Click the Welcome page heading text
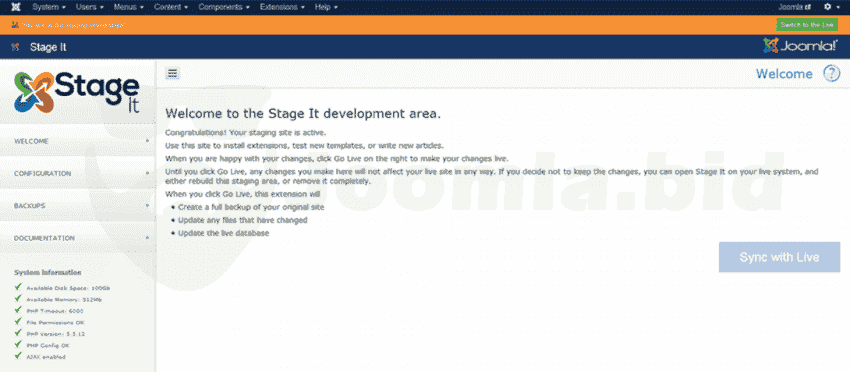 784,74
